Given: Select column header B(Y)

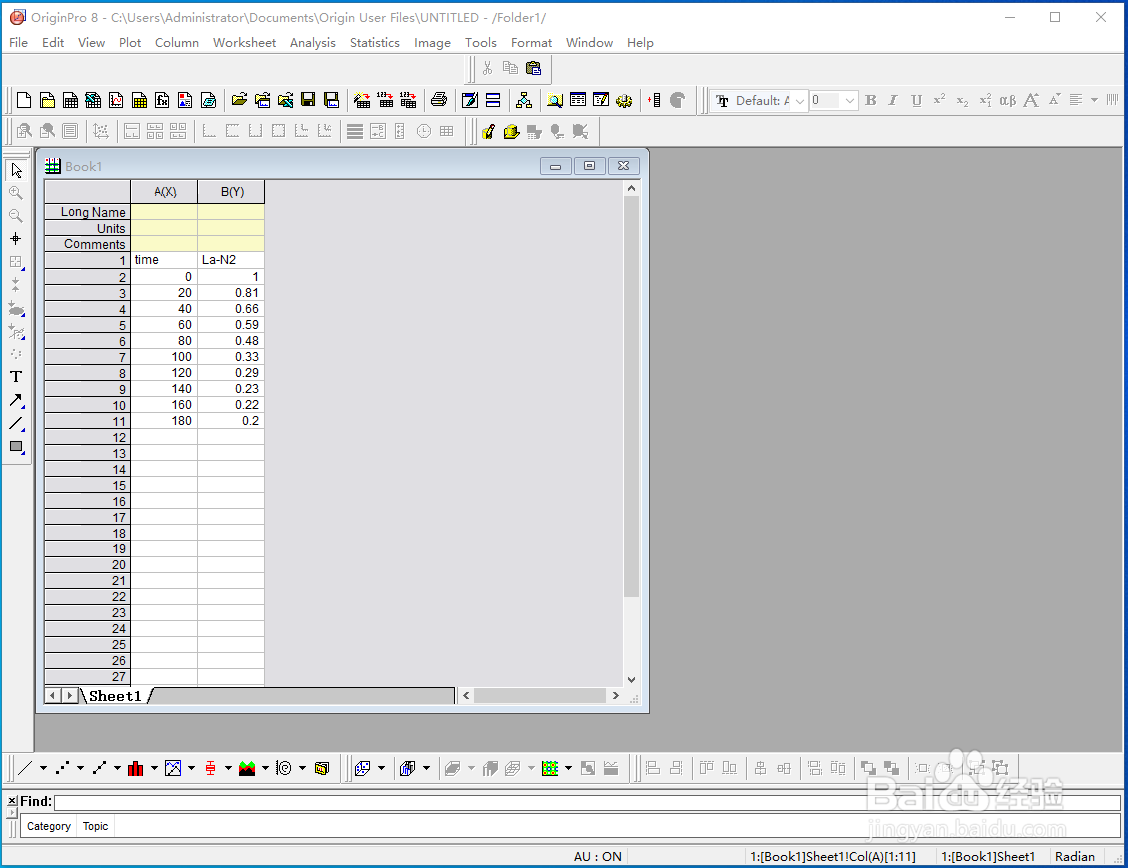Looking at the screenshot, I should tap(232, 192).
